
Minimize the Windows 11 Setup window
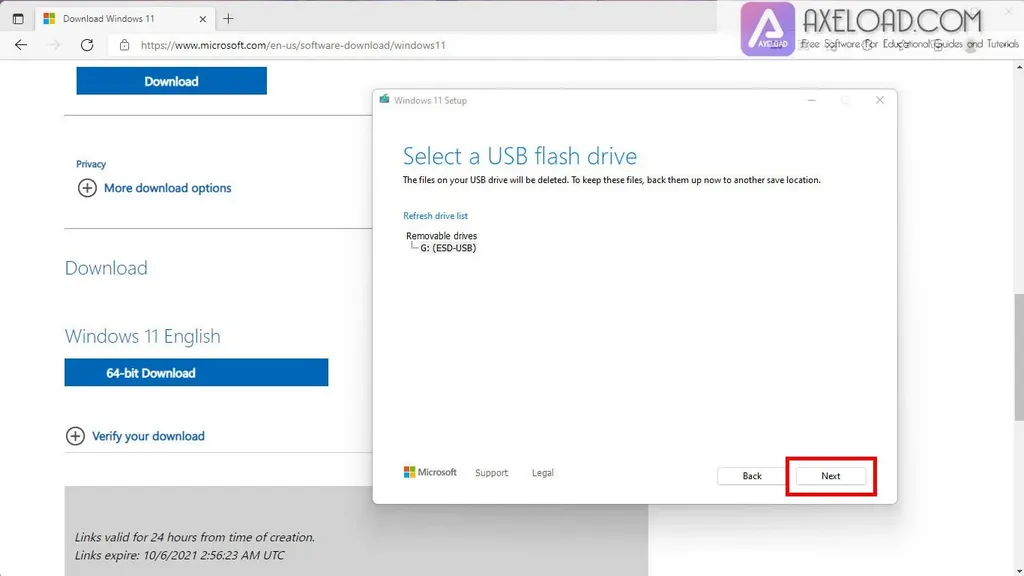811,101
